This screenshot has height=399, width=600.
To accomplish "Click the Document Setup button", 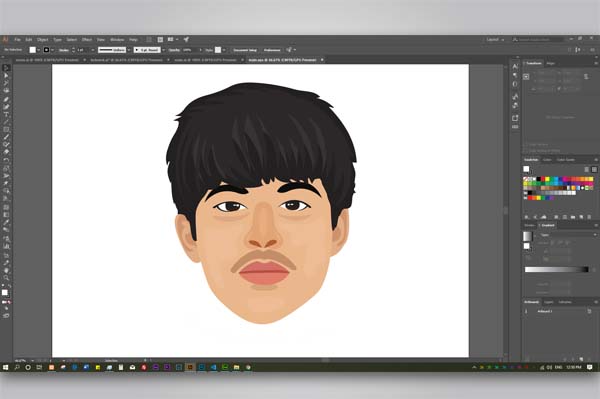I will (245, 50).
